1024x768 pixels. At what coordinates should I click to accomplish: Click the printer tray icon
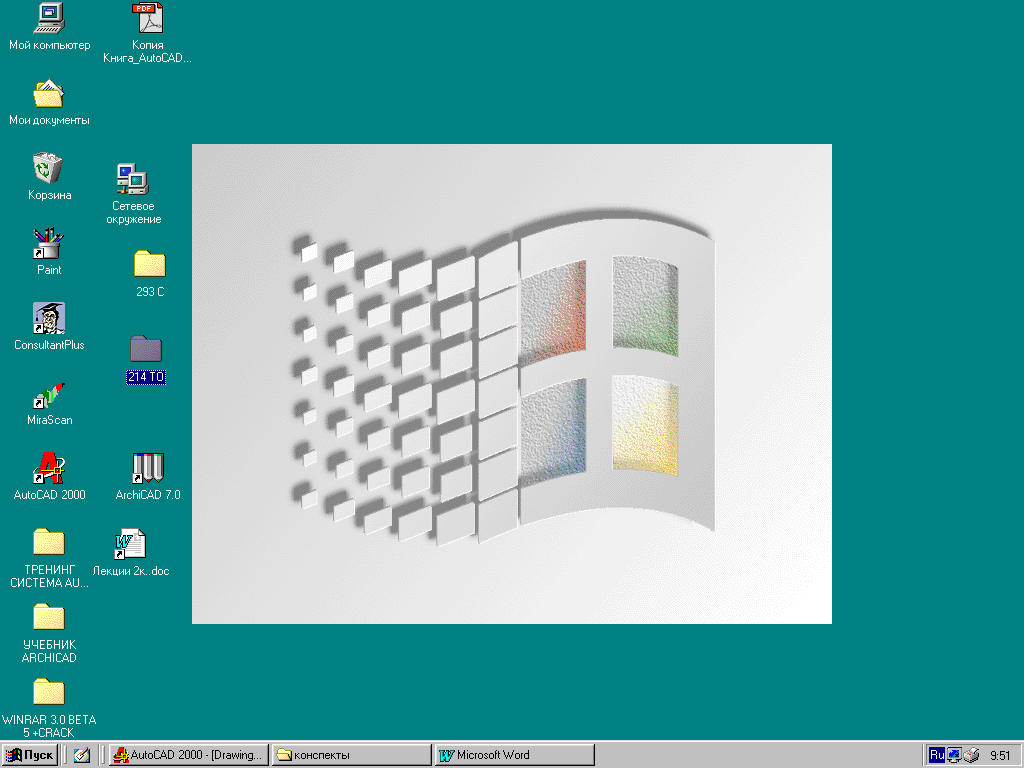click(x=971, y=755)
